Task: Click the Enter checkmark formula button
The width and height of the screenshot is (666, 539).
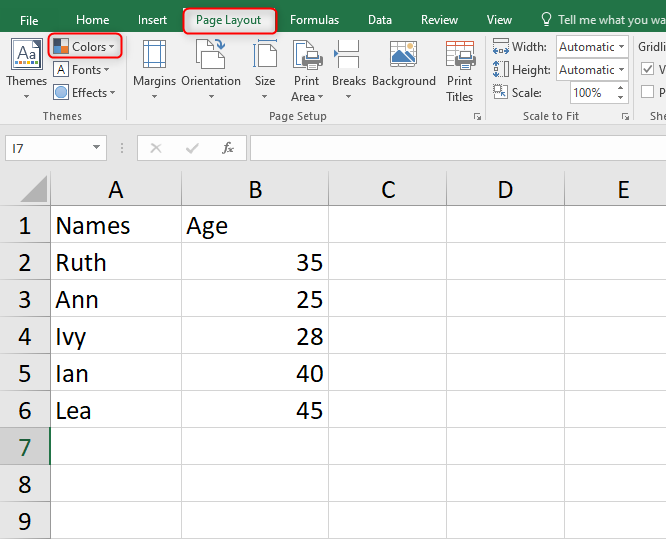Action: tap(192, 148)
